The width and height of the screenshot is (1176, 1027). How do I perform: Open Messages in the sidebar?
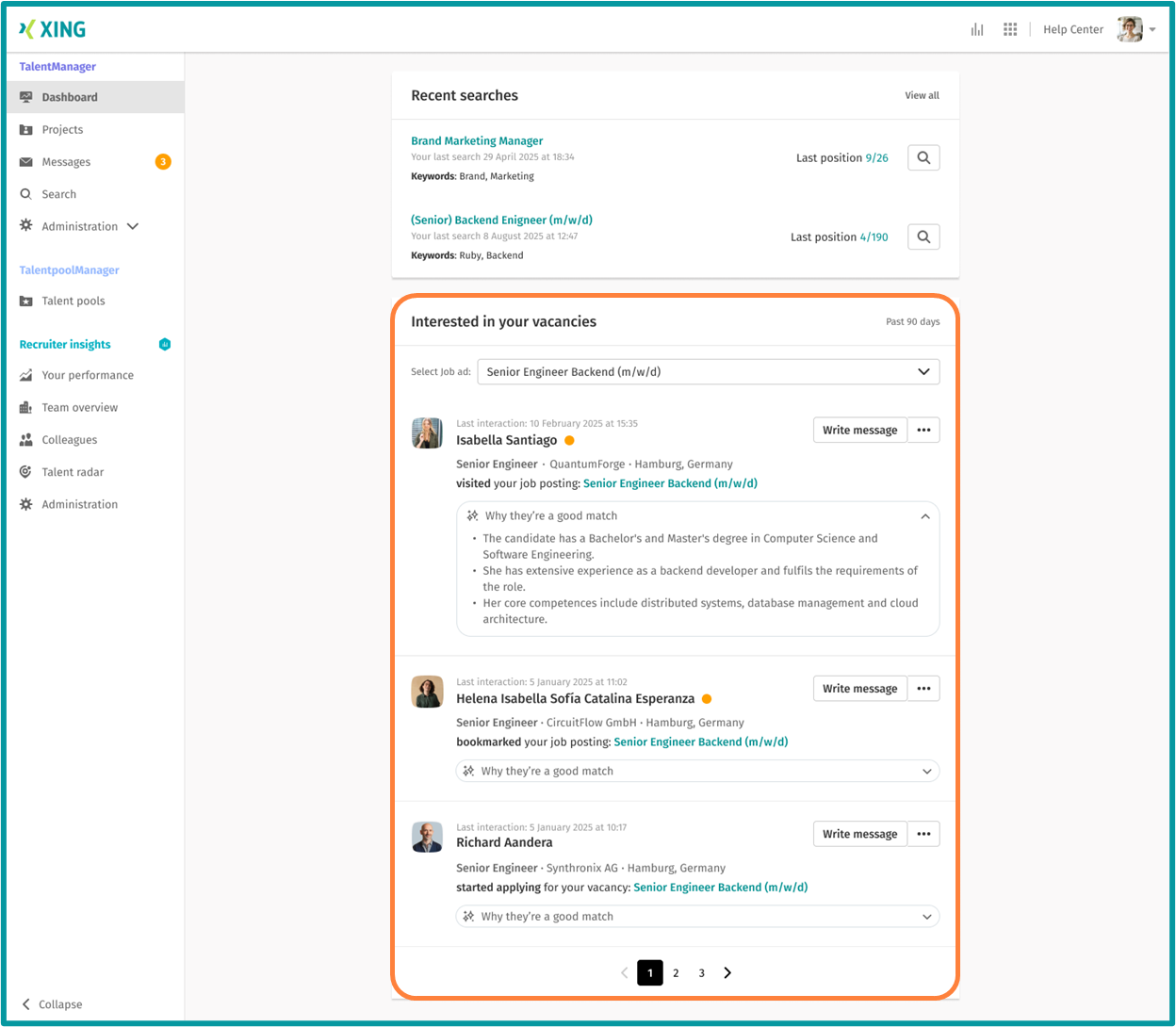66,162
